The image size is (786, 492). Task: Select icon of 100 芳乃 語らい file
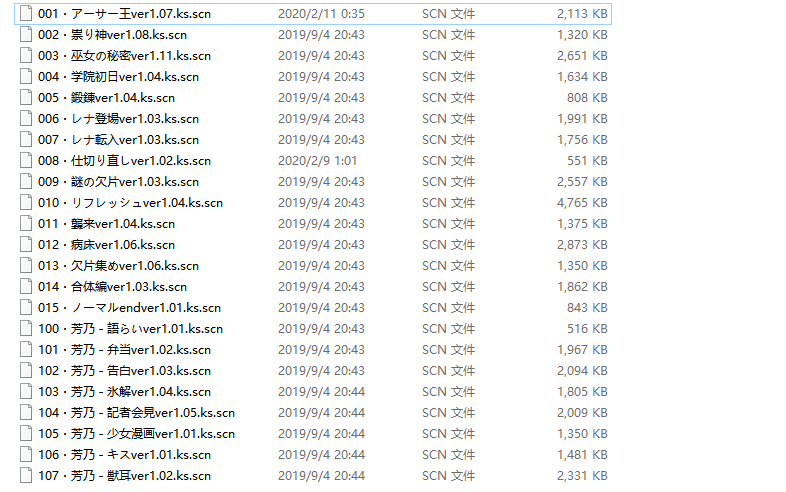(x=26, y=329)
